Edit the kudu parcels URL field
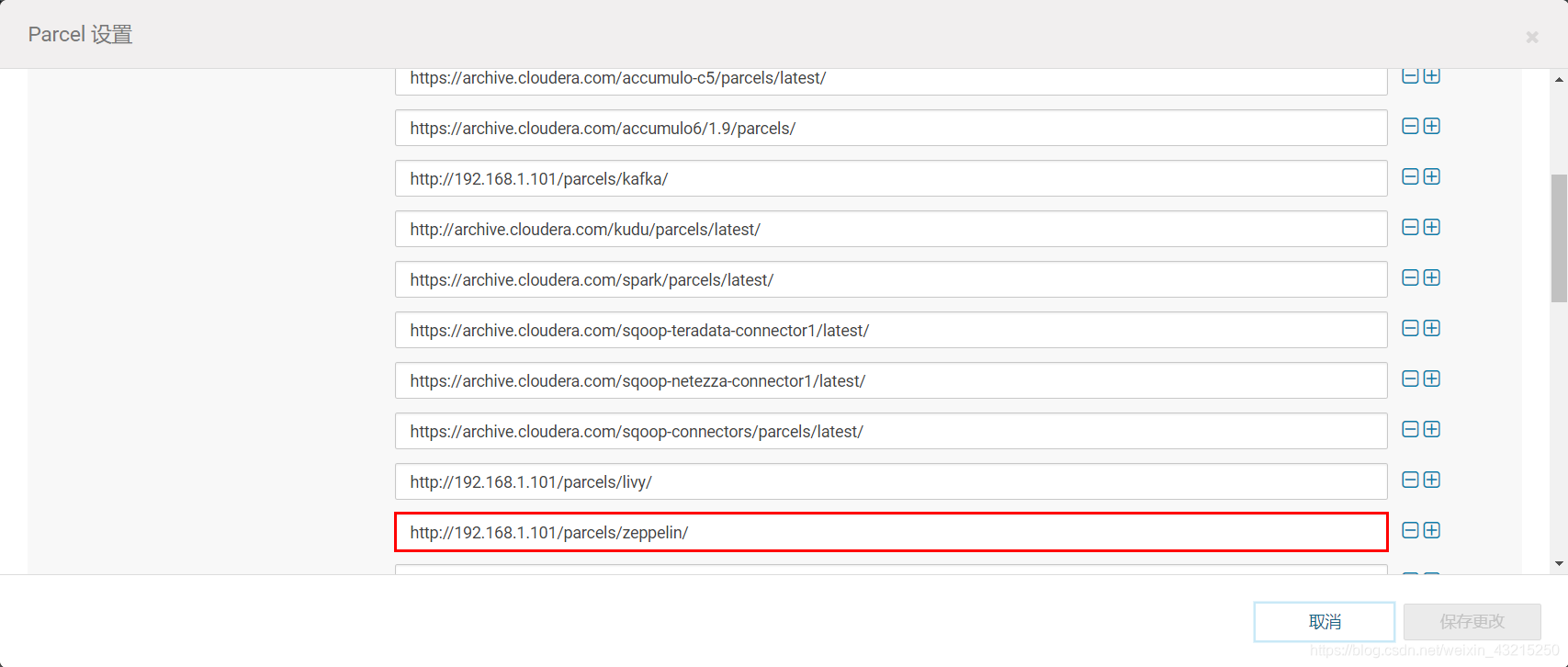This screenshot has width=1568, height=667. pos(891,229)
